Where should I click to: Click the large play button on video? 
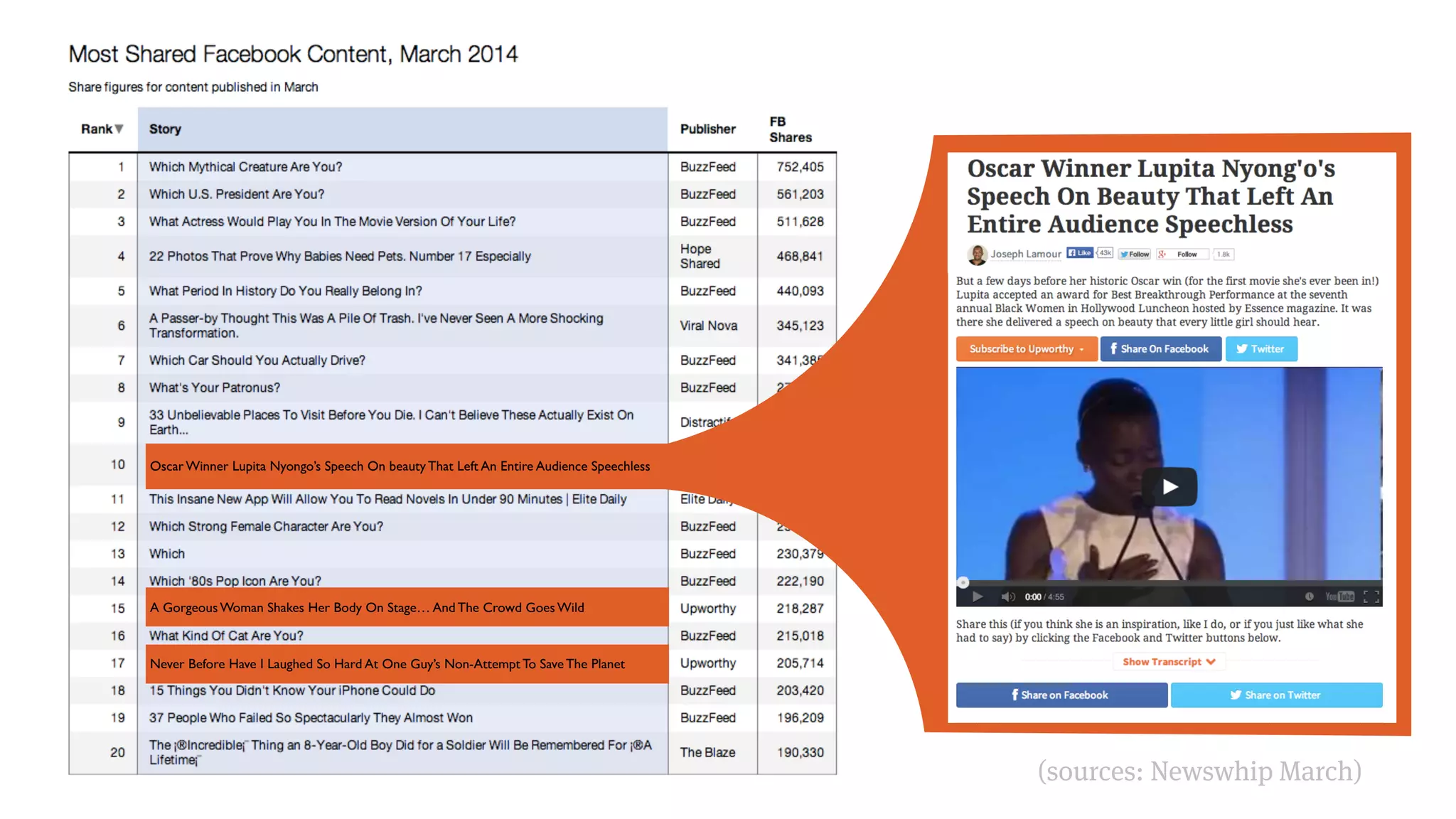click(x=1169, y=487)
